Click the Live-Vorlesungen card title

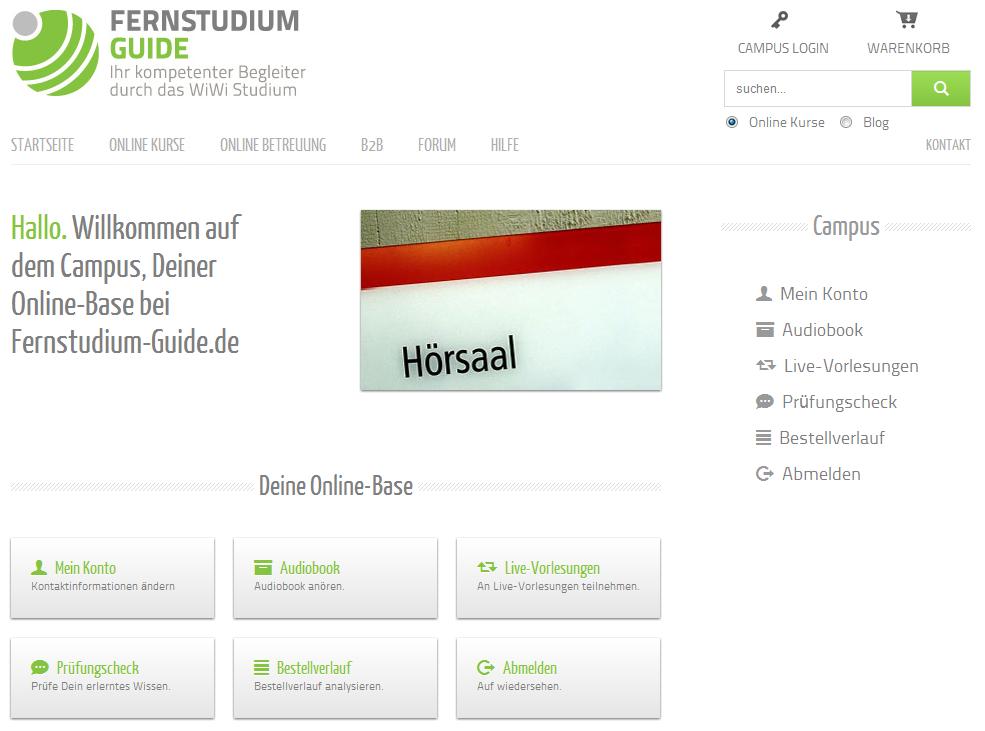(x=552, y=568)
